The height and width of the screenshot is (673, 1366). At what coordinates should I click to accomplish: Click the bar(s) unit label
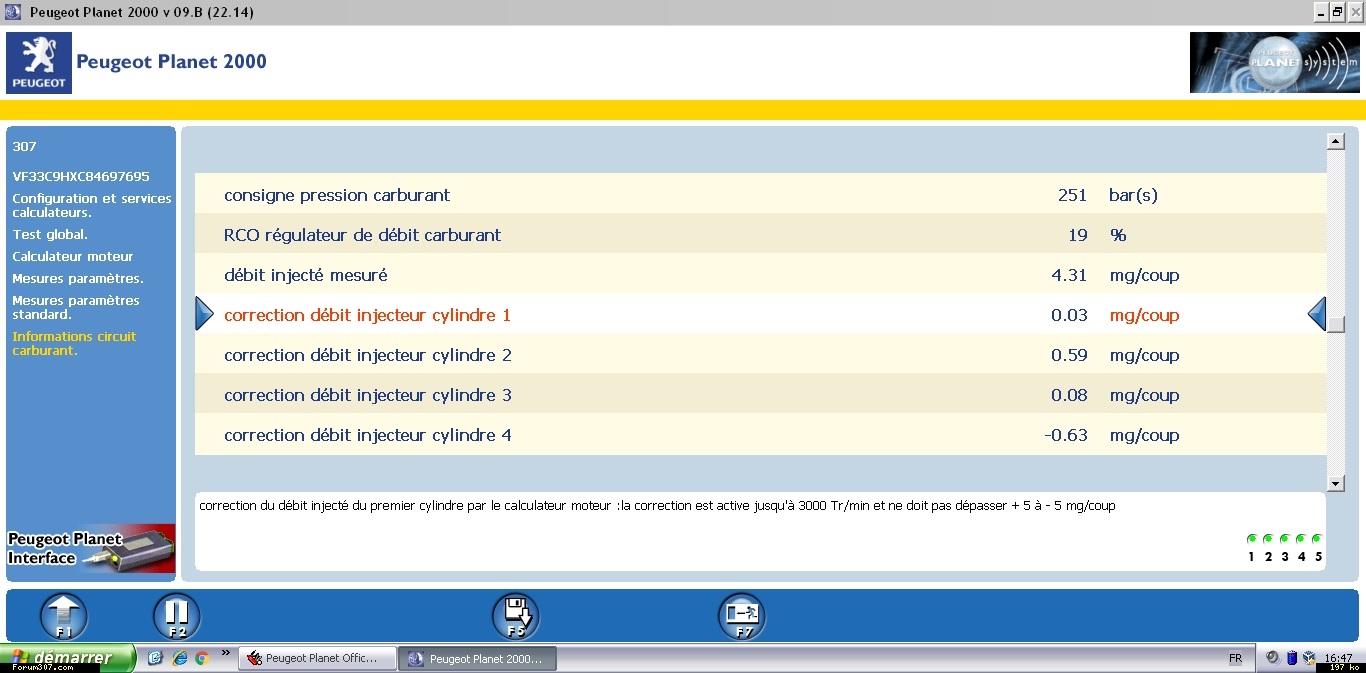(1133, 195)
